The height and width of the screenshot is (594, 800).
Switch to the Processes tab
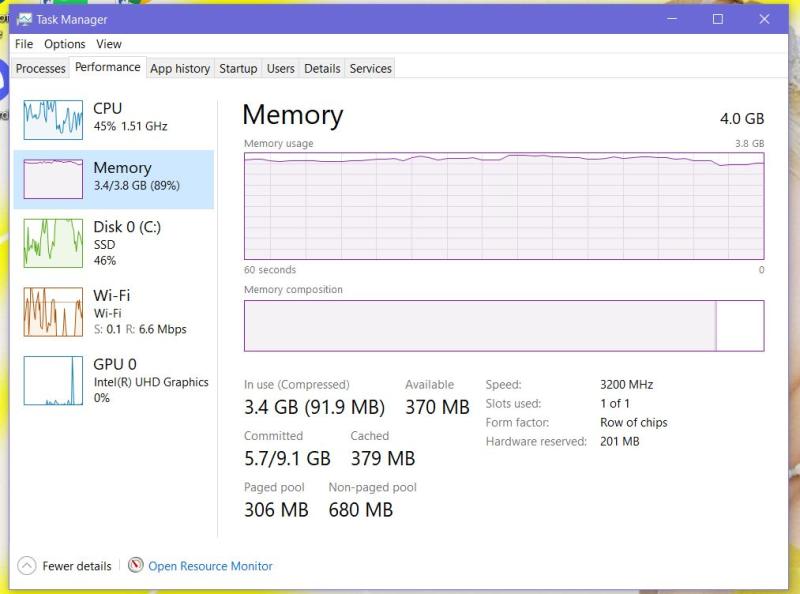pos(41,69)
